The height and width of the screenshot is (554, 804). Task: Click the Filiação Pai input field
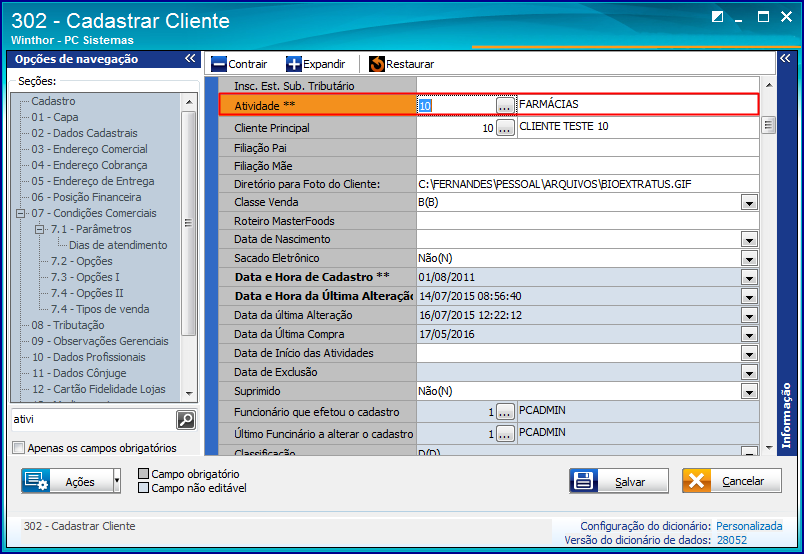click(x=588, y=148)
